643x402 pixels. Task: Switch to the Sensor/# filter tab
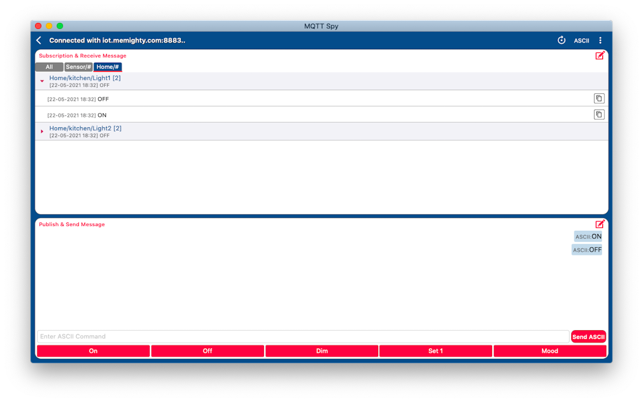[78, 67]
